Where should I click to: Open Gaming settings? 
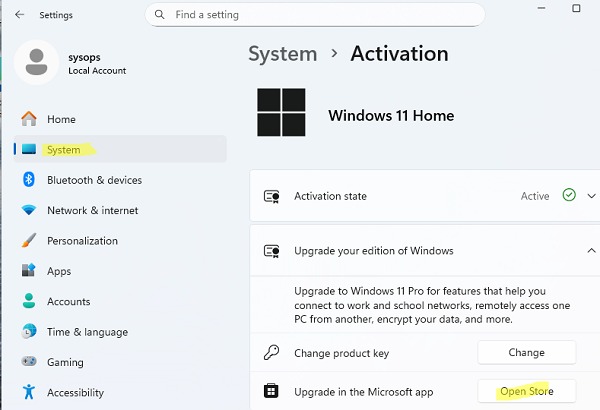tap(120, 362)
